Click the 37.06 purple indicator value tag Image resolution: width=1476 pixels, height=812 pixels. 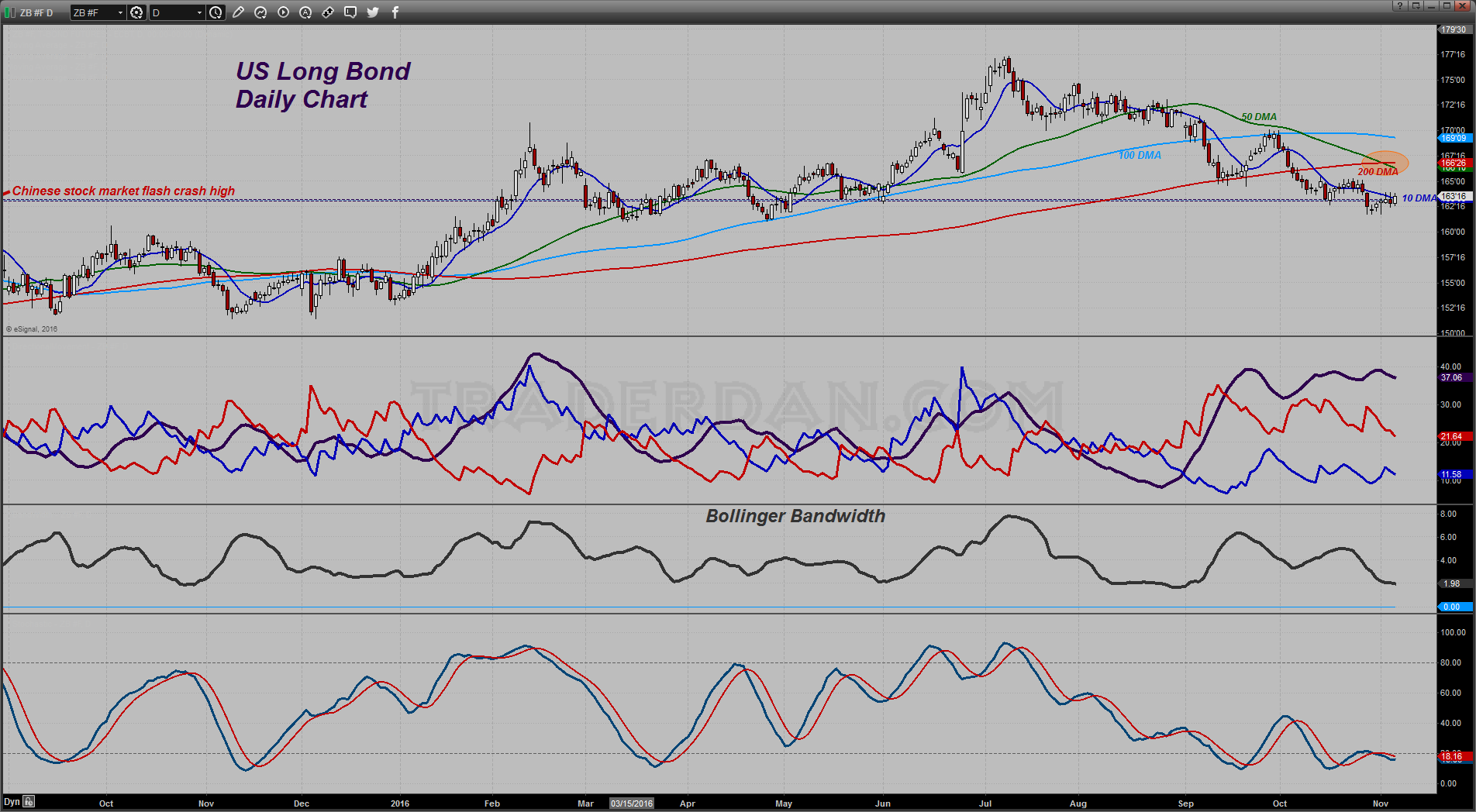(1451, 377)
